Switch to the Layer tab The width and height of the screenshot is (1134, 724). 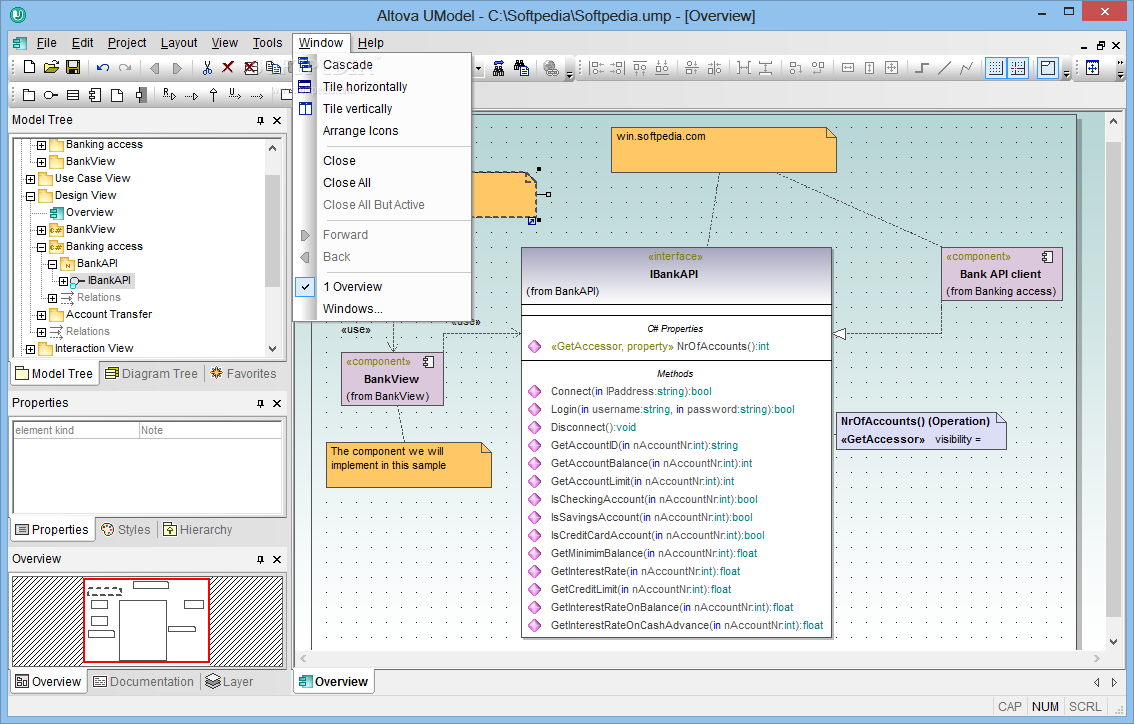coord(229,682)
